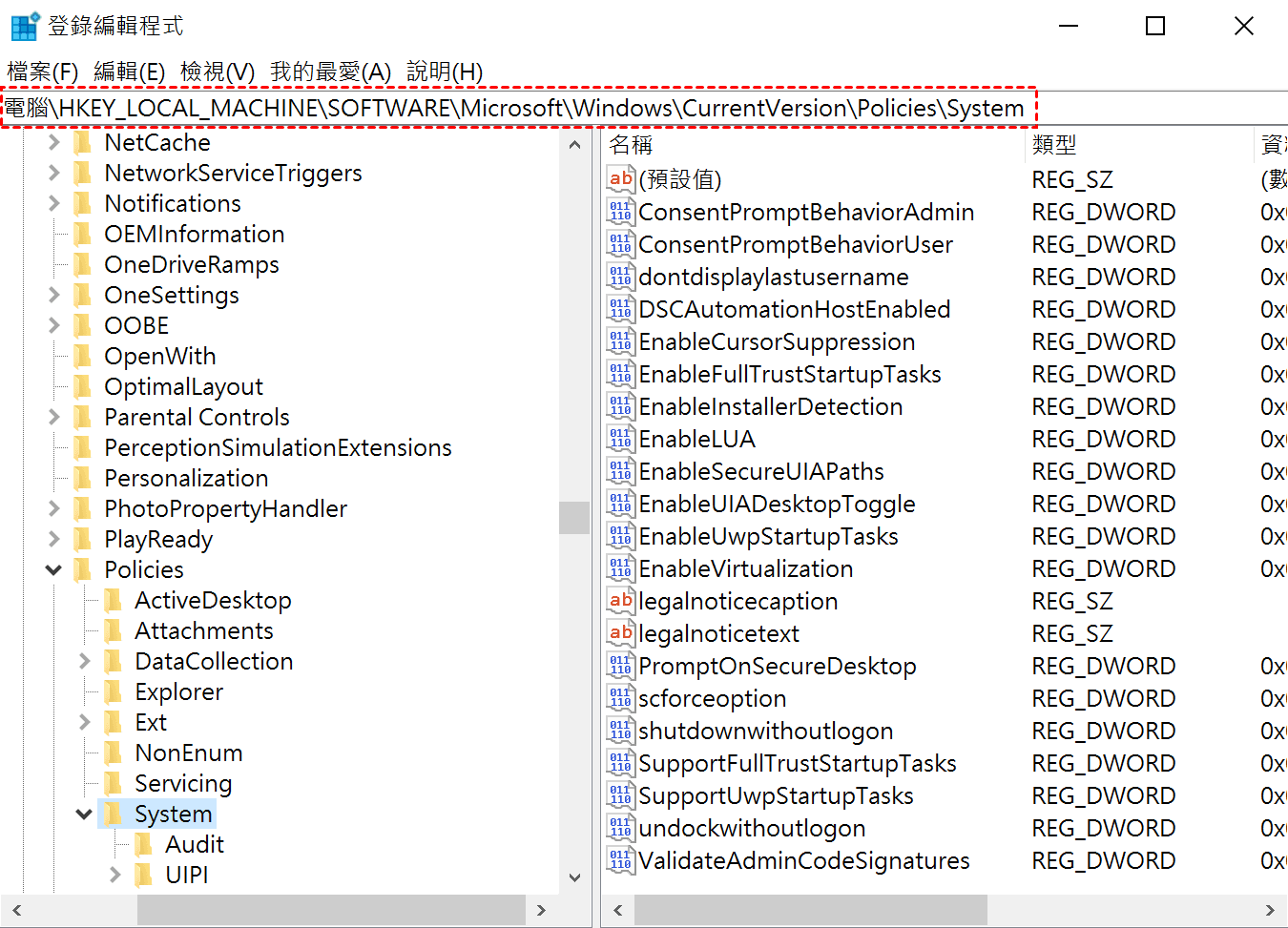
Task: Open the 檢視(V) menu
Action: [x=218, y=72]
